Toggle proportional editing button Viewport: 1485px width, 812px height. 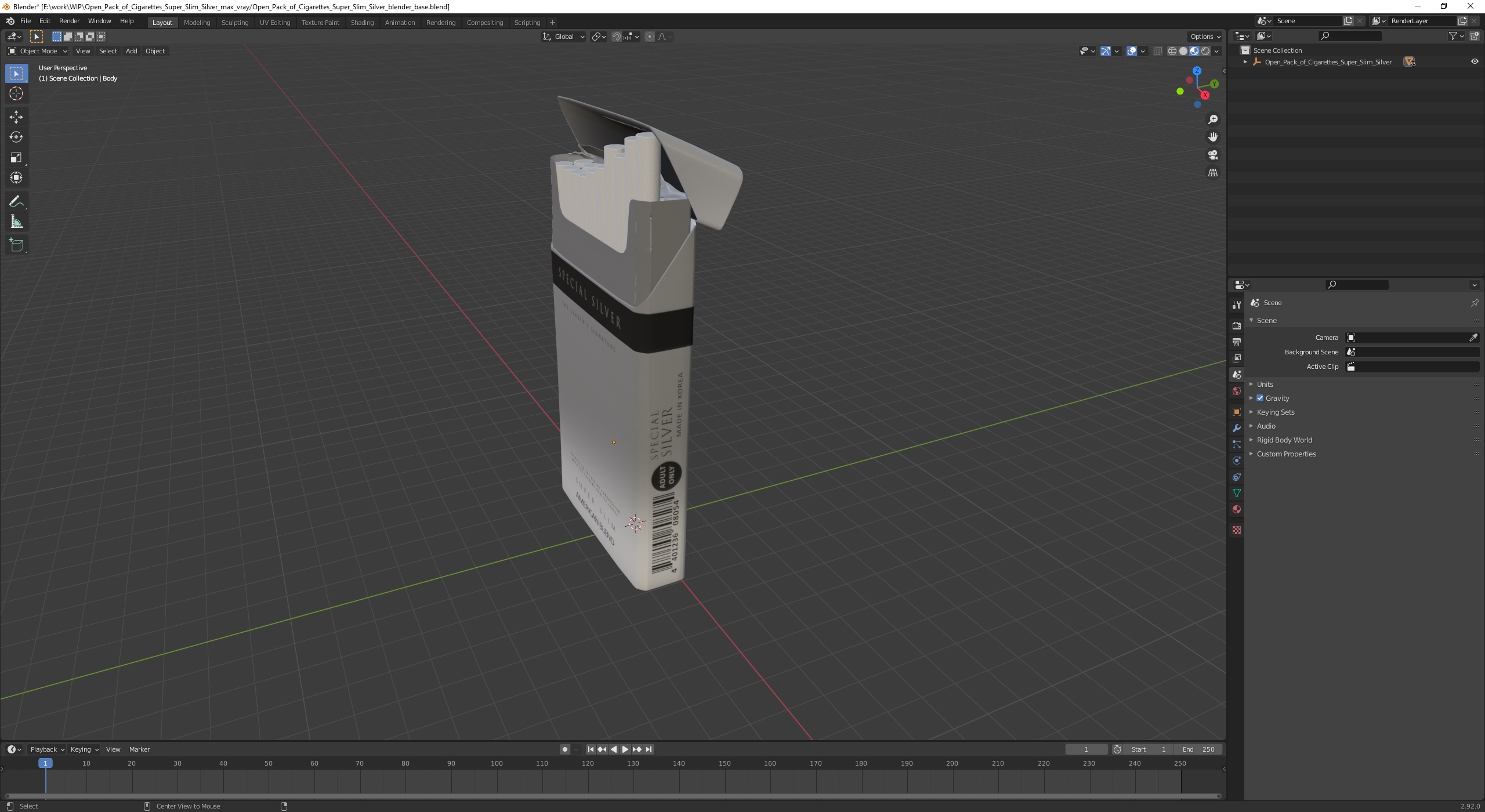[650, 37]
